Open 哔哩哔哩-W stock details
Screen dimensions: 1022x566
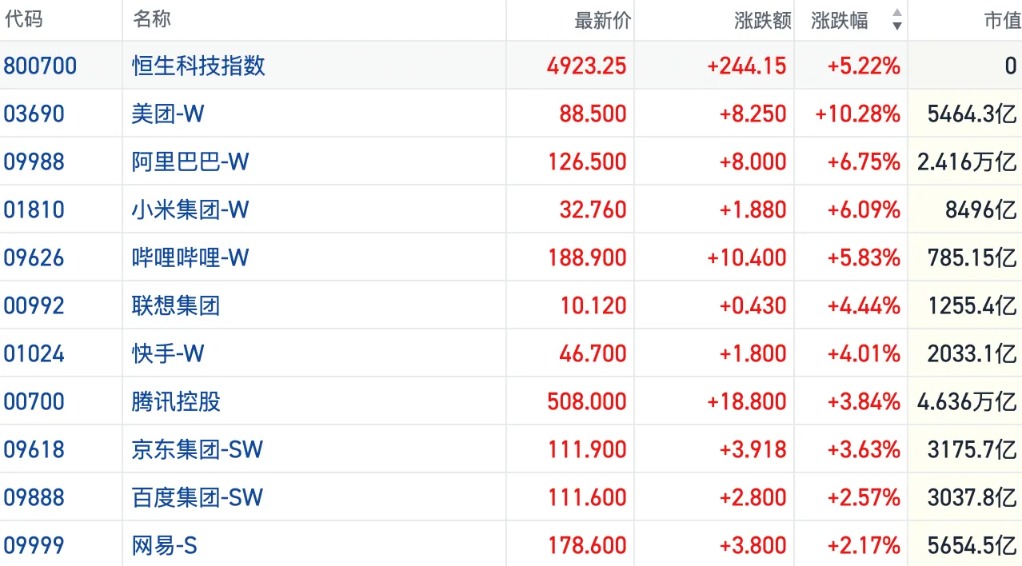click(x=190, y=258)
